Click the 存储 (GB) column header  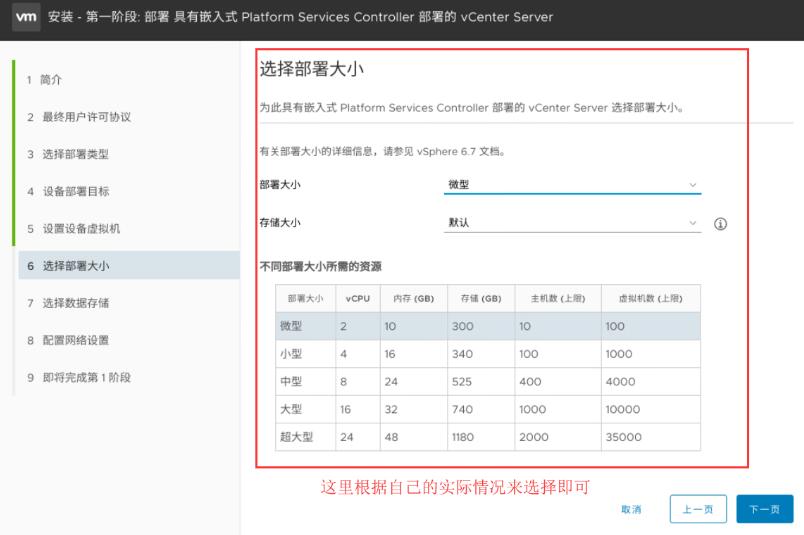(x=481, y=299)
